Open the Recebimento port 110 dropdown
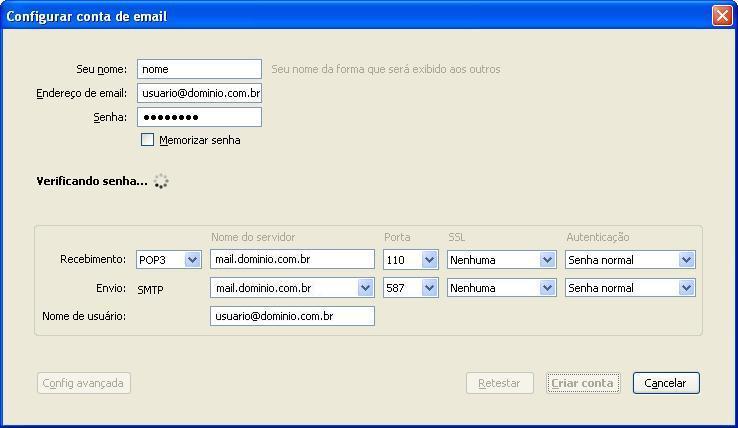Image resolution: width=738 pixels, height=428 pixels. click(x=410, y=259)
